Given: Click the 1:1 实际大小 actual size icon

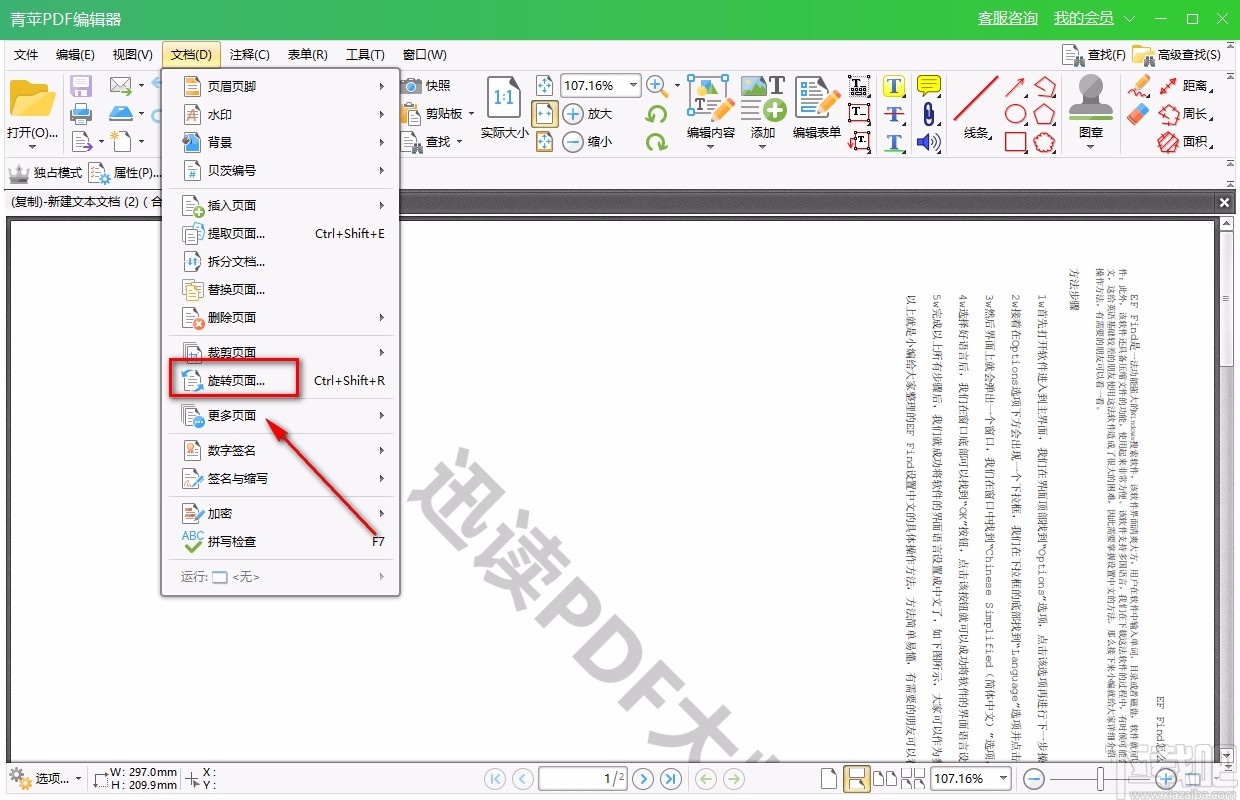Looking at the screenshot, I should (x=503, y=95).
